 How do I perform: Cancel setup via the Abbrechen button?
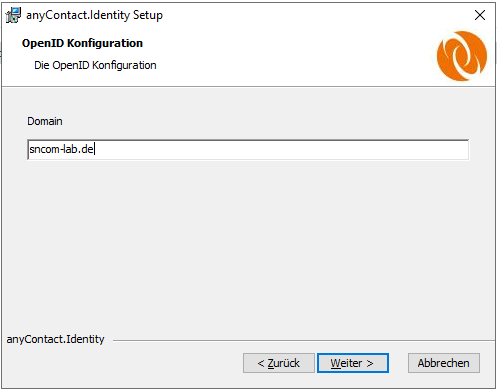[x=444, y=363]
